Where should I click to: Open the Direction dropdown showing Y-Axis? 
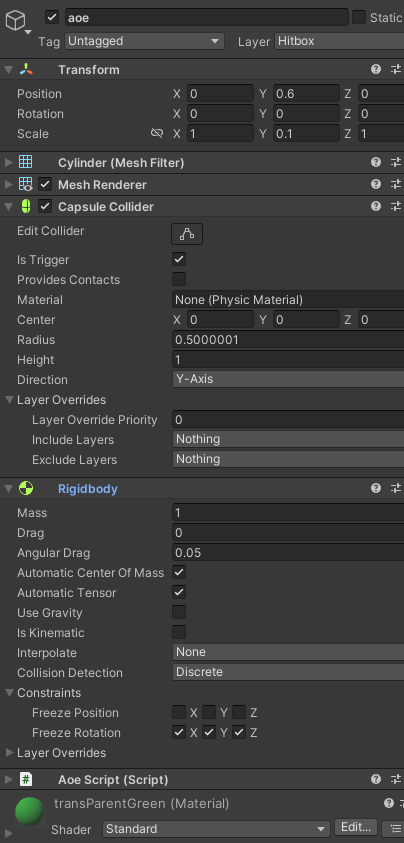click(x=288, y=380)
